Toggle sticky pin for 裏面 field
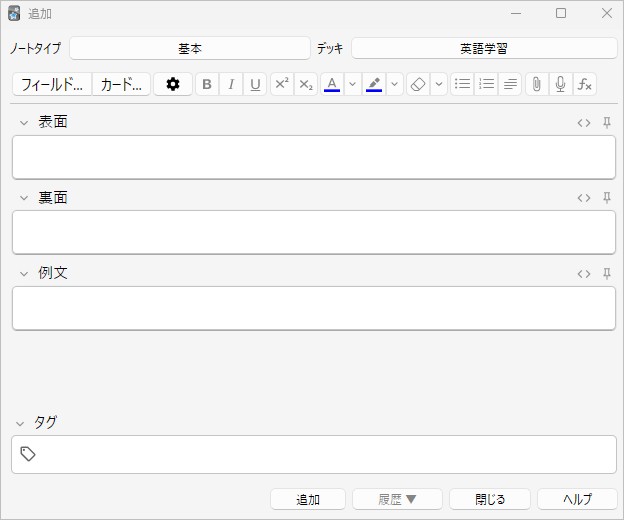624x520 pixels. (x=606, y=198)
